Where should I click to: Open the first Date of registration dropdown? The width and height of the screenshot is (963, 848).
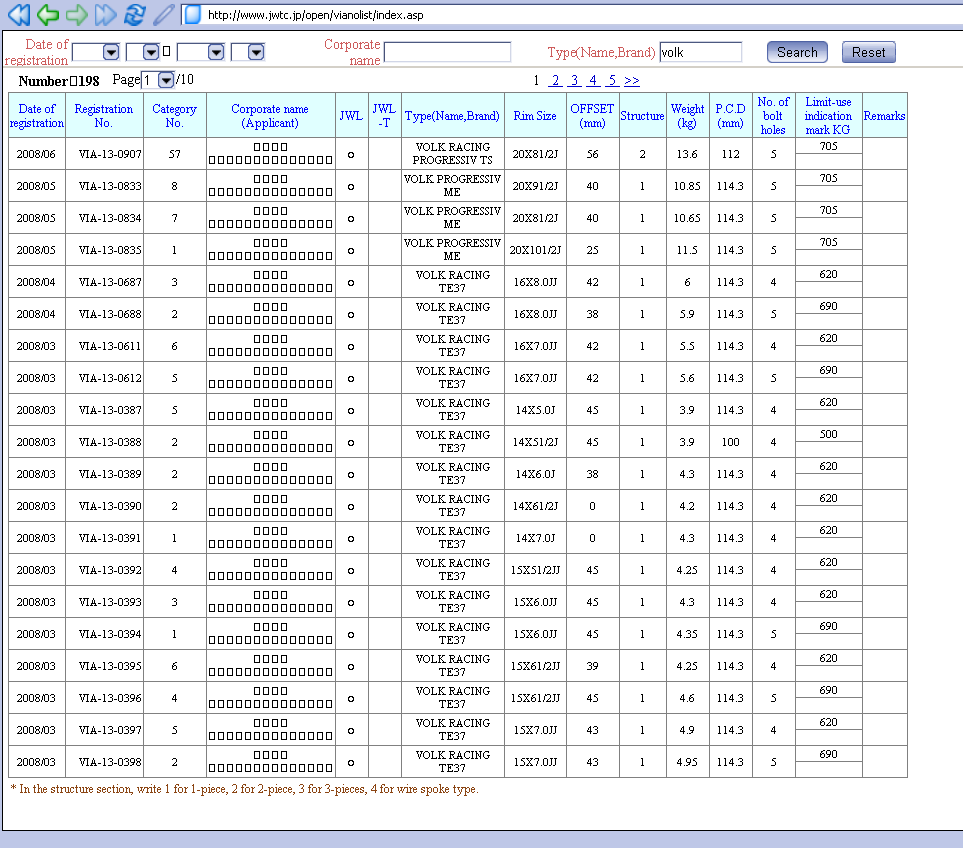point(110,52)
